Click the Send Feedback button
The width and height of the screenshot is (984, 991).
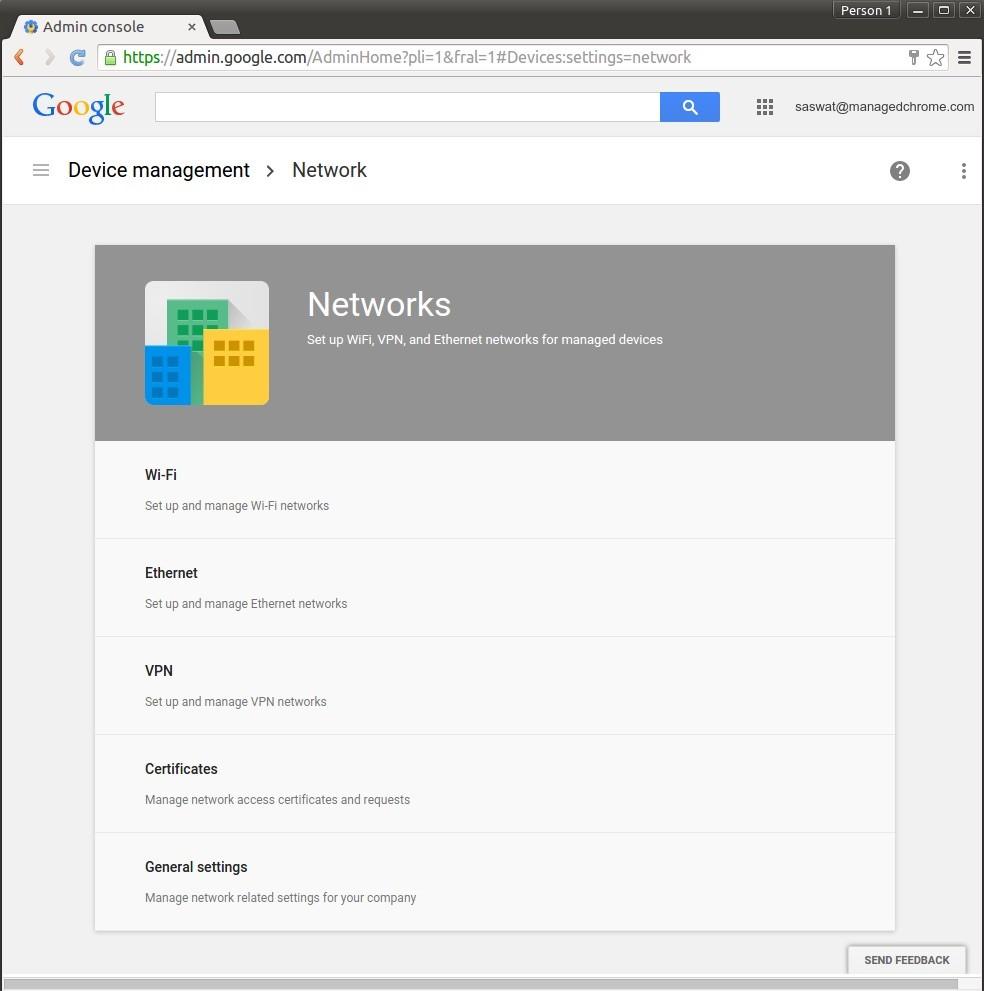[906, 960]
